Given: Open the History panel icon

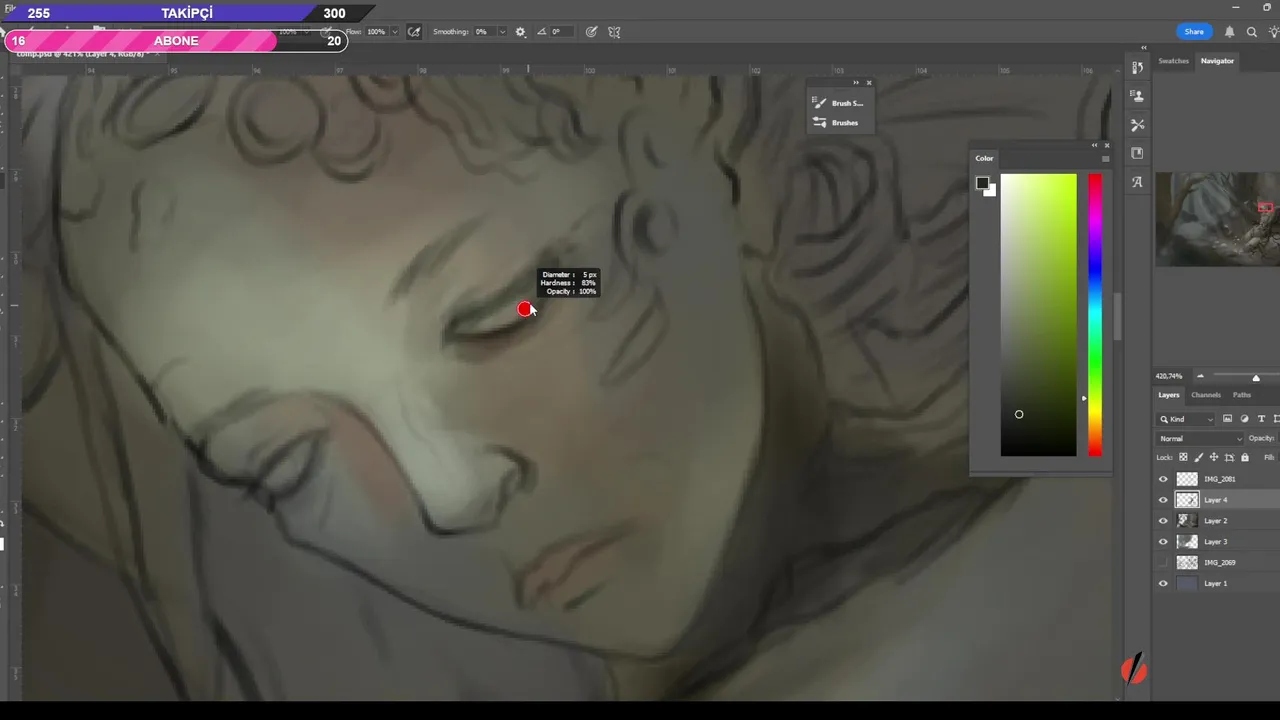Looking at the screenshot, I should [1137, 68].
